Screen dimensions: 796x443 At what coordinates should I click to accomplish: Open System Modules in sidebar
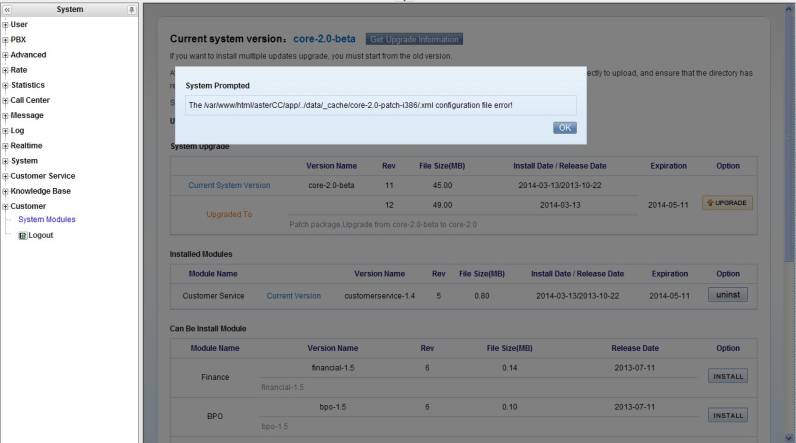(47, 219)
